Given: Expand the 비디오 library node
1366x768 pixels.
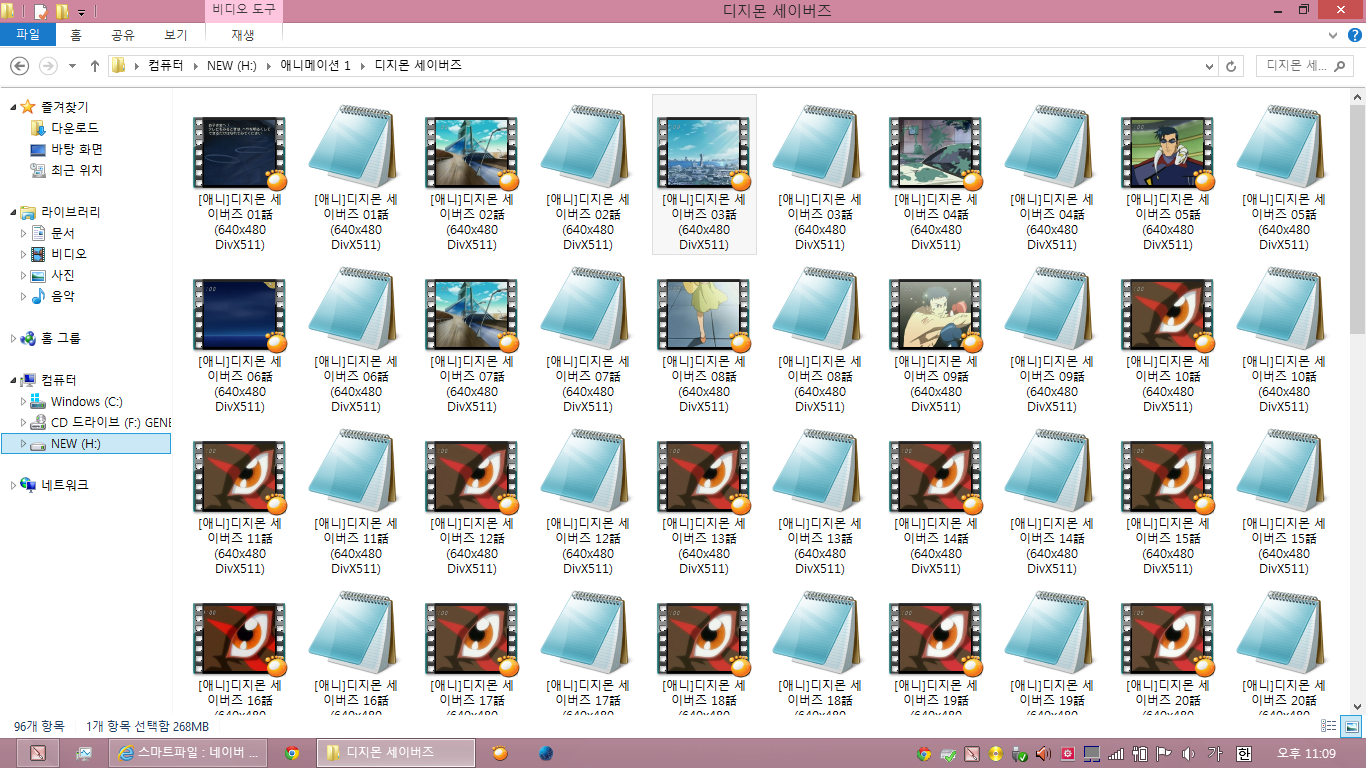Looking at the screenshot, I should [24, 254].
